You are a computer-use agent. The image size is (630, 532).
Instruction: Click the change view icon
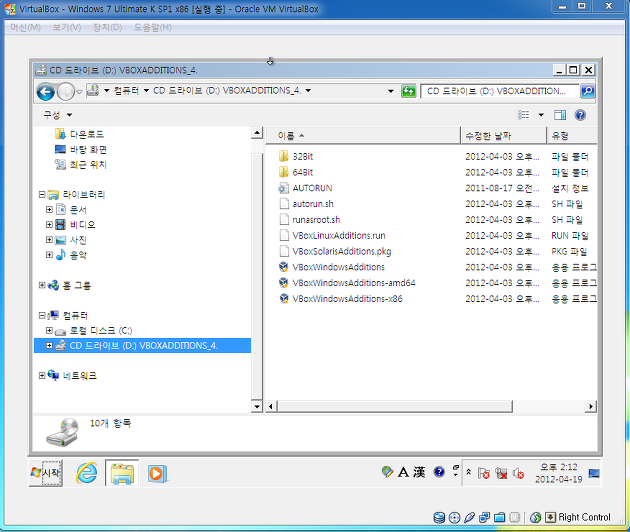click(524, 115)
